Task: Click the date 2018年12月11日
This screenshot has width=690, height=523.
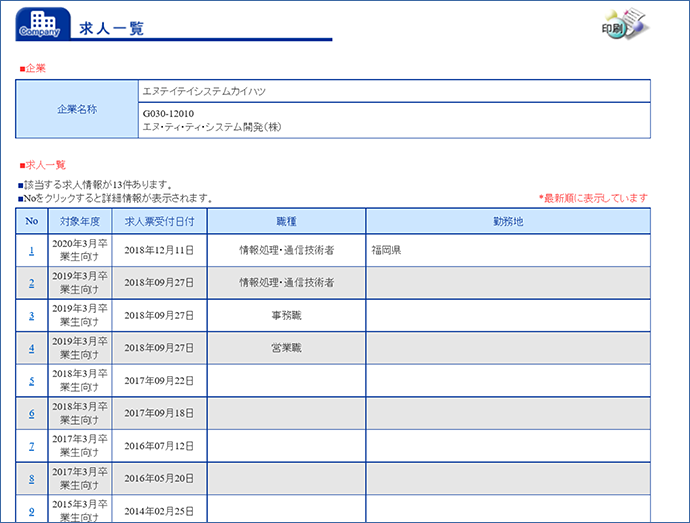Action: pyautogui.click(x=159, y=250)
